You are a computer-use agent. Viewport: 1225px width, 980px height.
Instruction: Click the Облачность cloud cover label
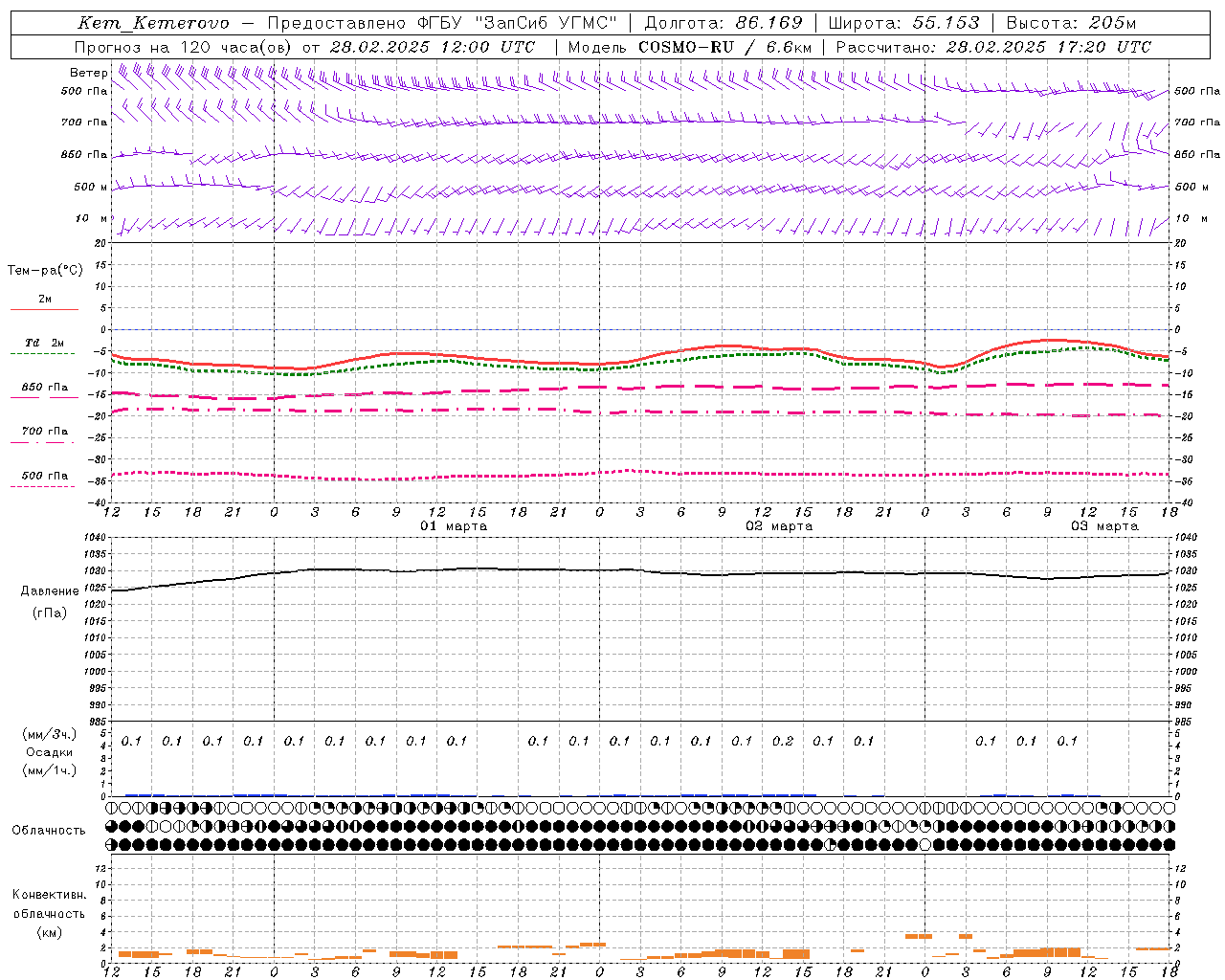coord(49,831)
